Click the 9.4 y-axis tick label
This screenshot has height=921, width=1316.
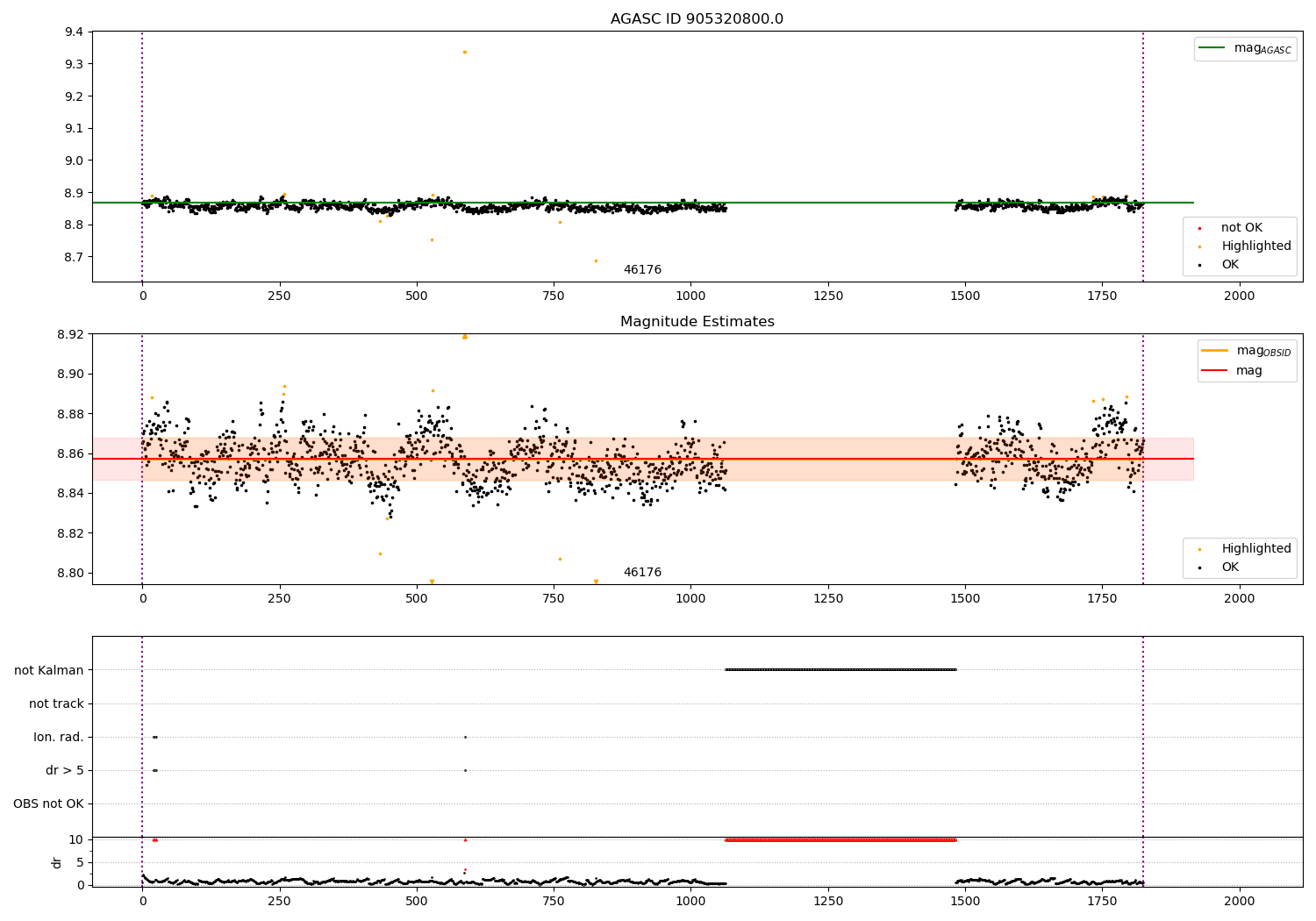coord(75,32)
